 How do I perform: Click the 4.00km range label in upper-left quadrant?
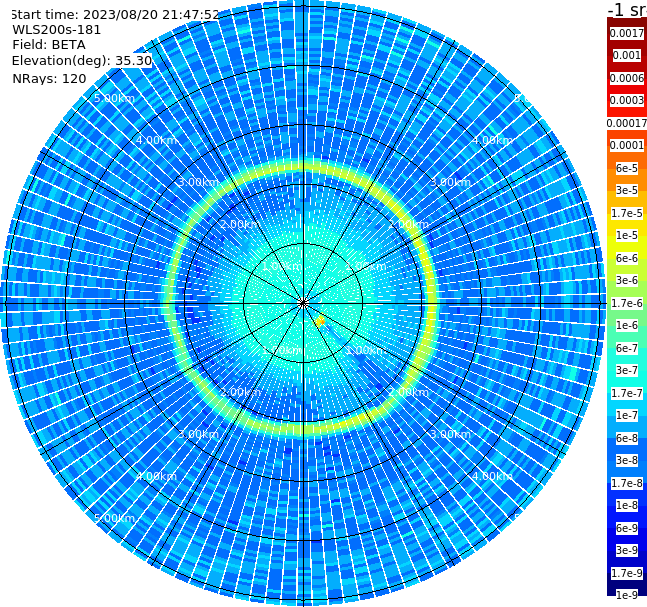pos(156,140)
